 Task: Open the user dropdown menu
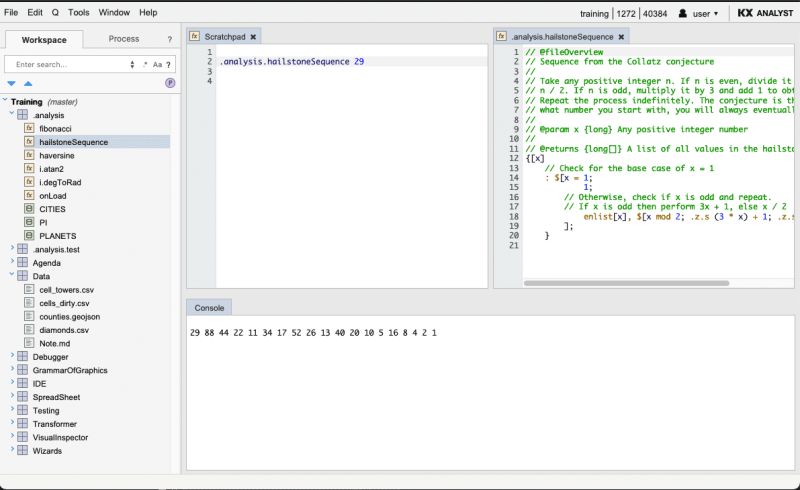(705, 14)
